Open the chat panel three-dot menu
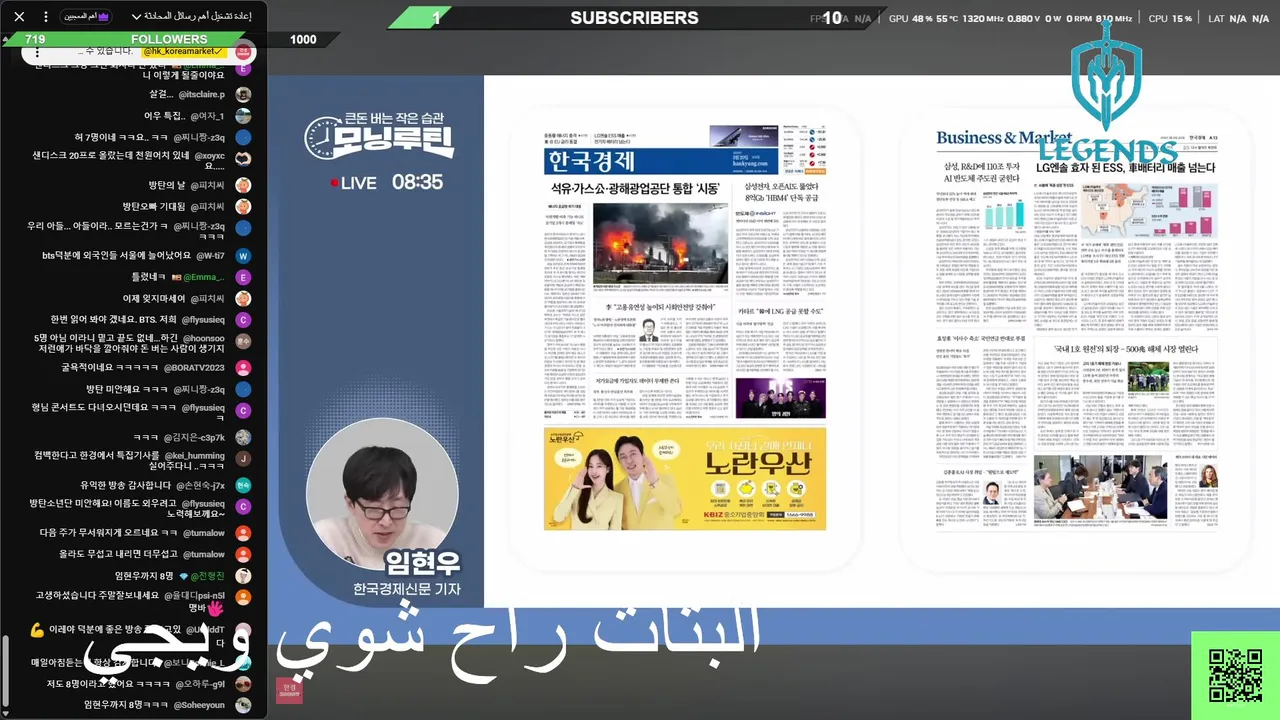 [x=44, y=16]
